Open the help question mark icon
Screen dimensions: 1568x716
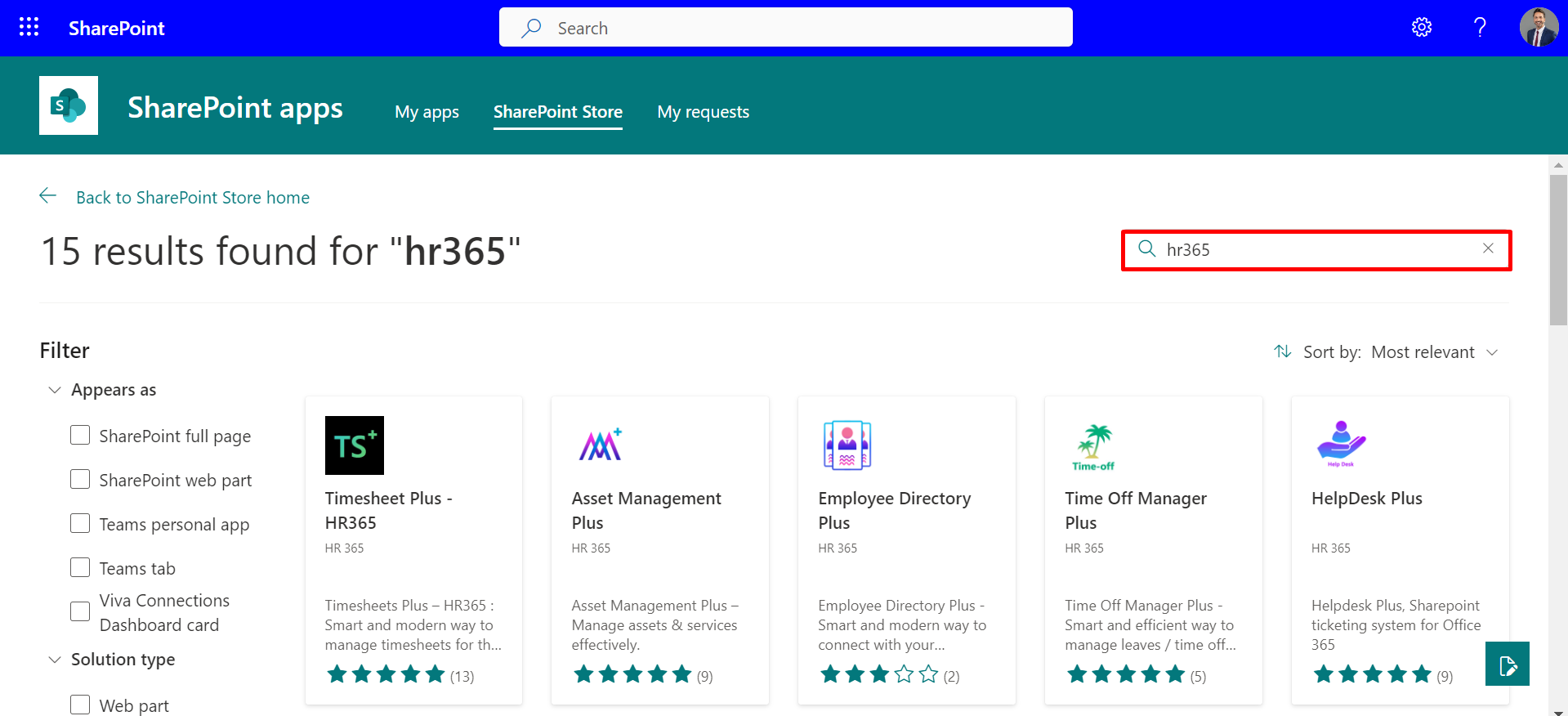pos(1480,28)
